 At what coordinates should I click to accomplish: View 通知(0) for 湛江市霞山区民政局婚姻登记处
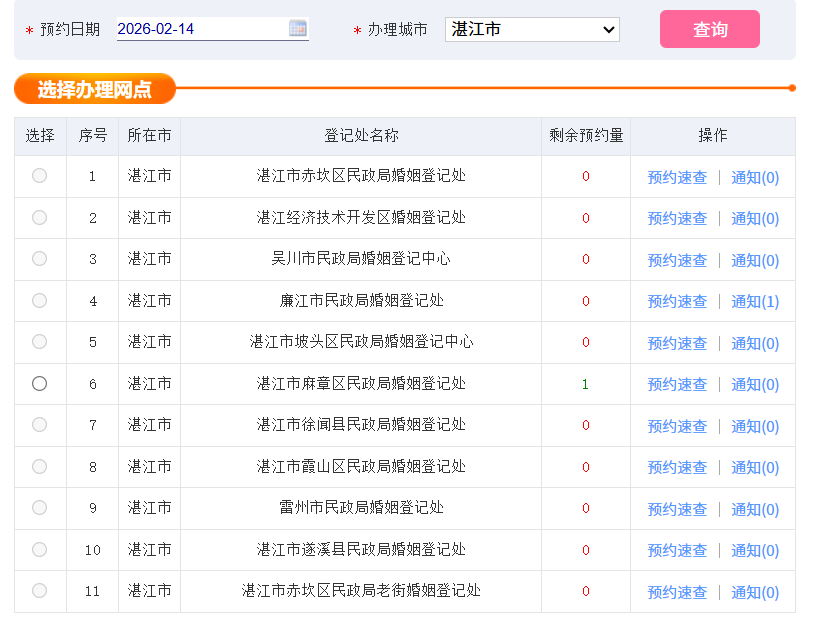(x=753, y=466)
